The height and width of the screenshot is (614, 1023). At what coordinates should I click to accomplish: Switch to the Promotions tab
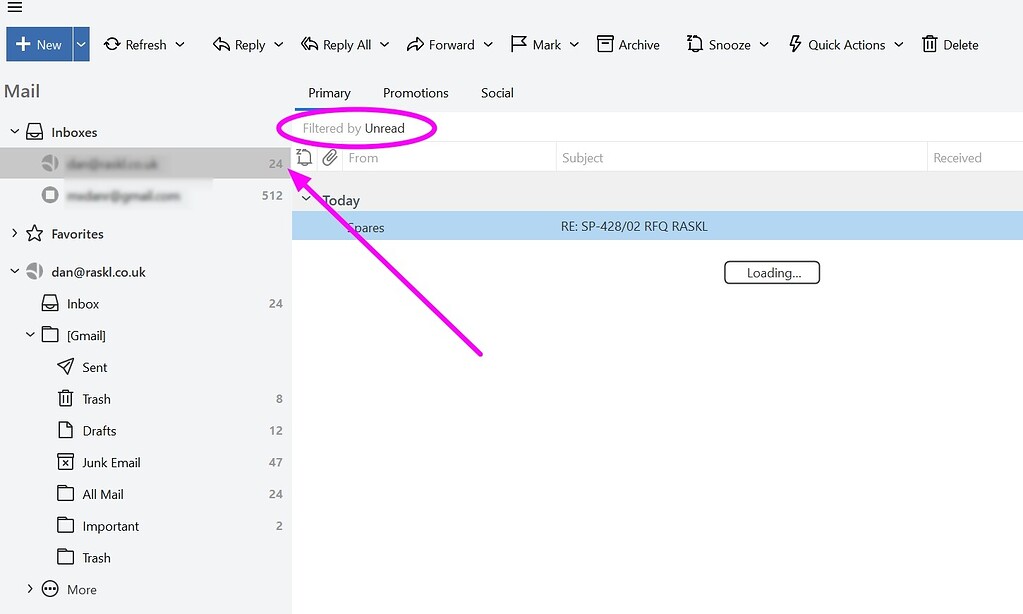(x=415, y=93)
